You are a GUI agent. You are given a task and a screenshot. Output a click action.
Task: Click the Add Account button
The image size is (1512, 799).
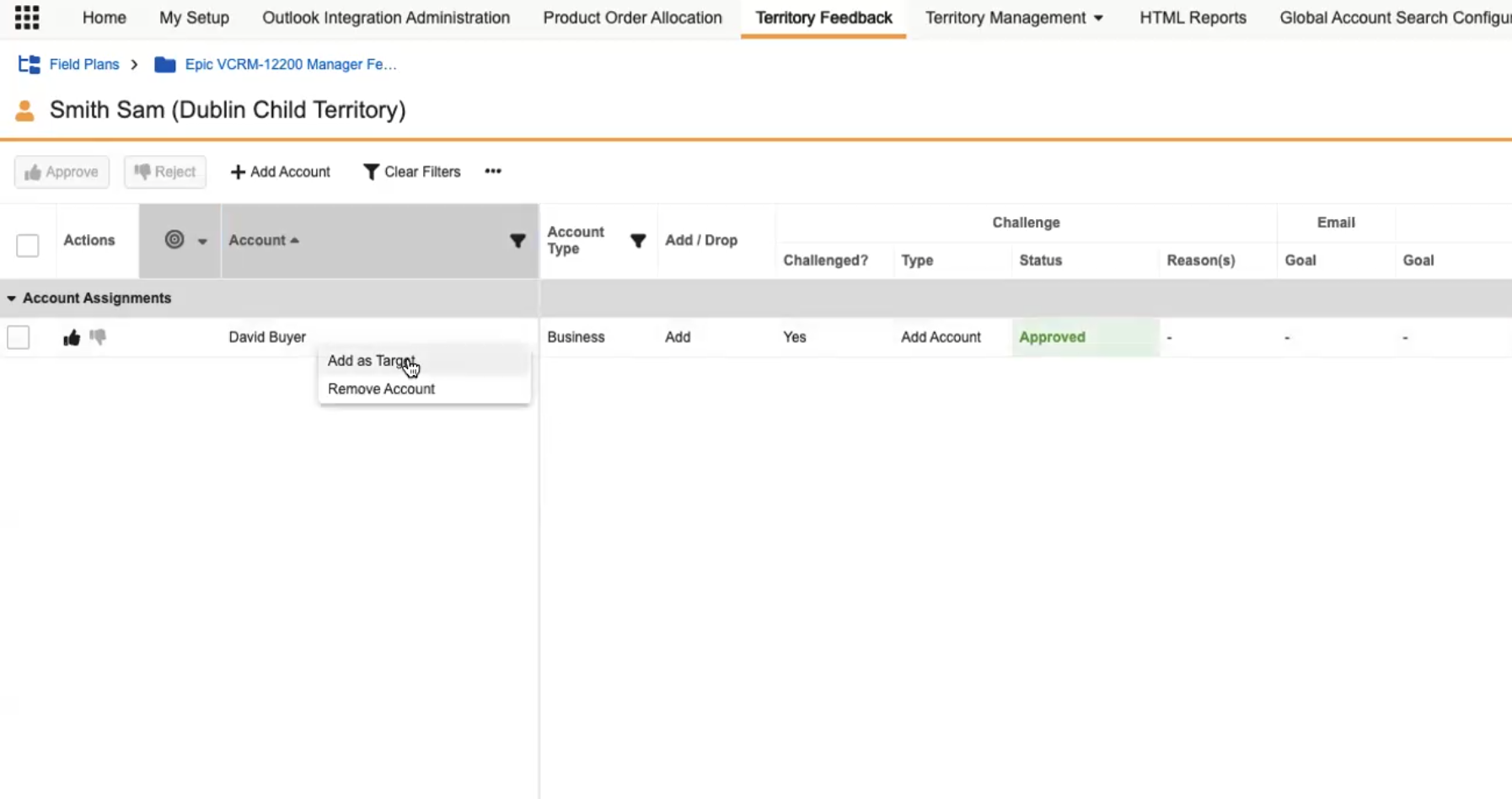click(281, 172)
